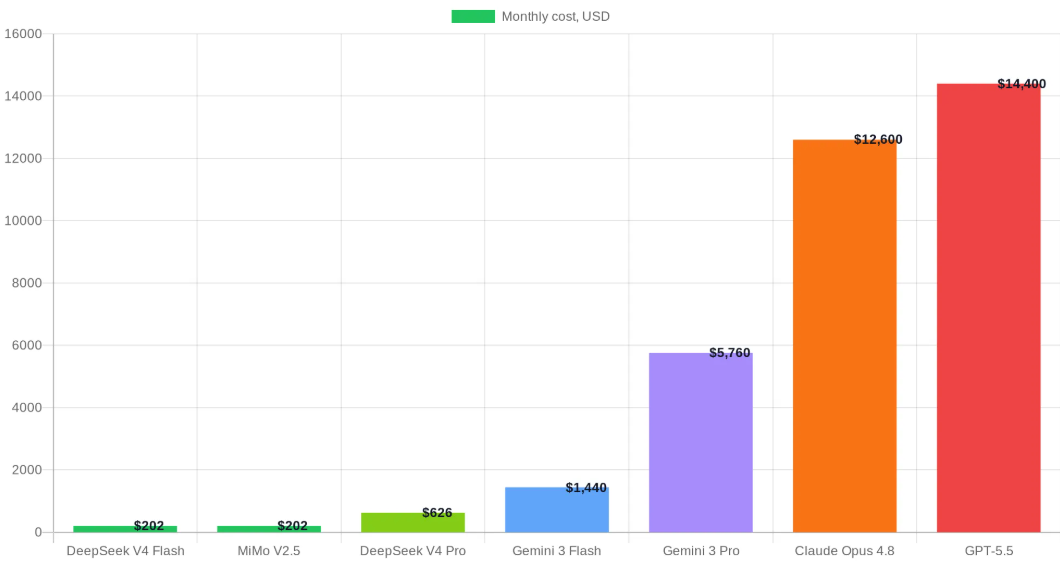
Task: Select the Claude Opus 4.8 orange bar
Action: pyautogui.click(x=845, y=336)
